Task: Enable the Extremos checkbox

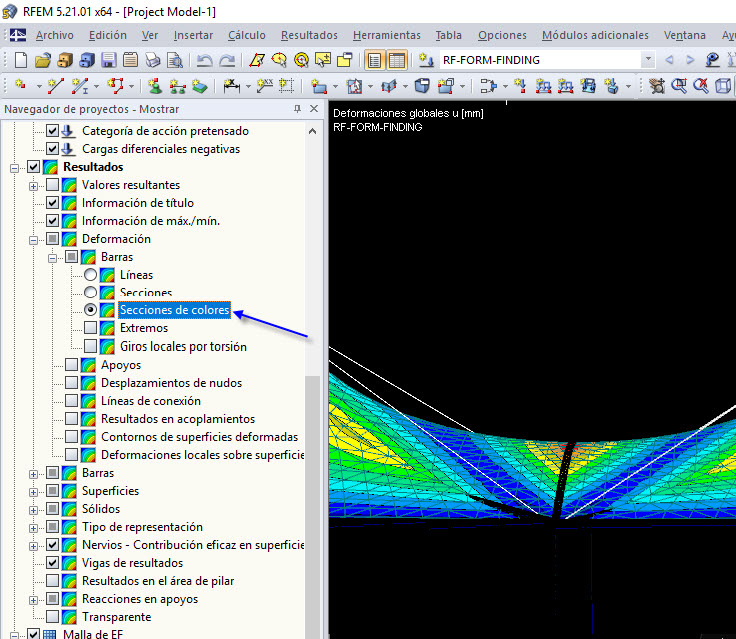Action: (x=91, y=328)
